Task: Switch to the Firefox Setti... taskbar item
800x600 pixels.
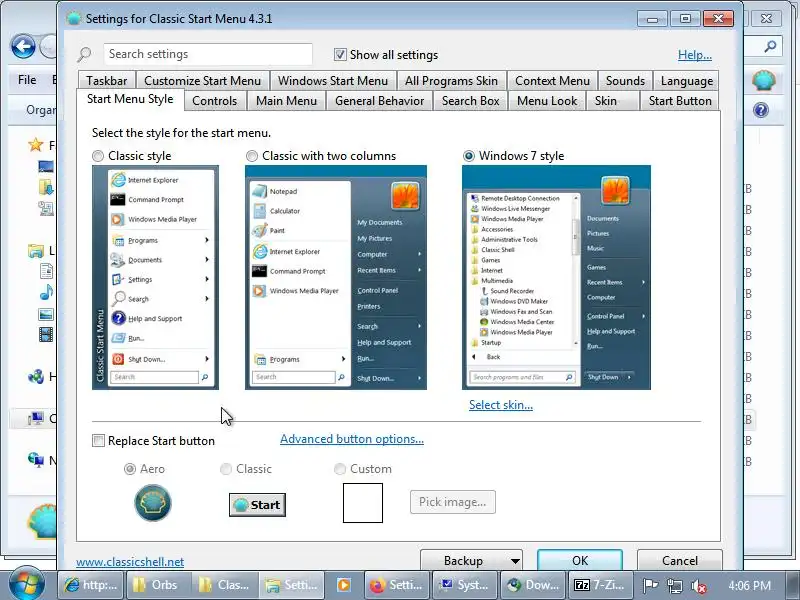Action: point(397,585)
